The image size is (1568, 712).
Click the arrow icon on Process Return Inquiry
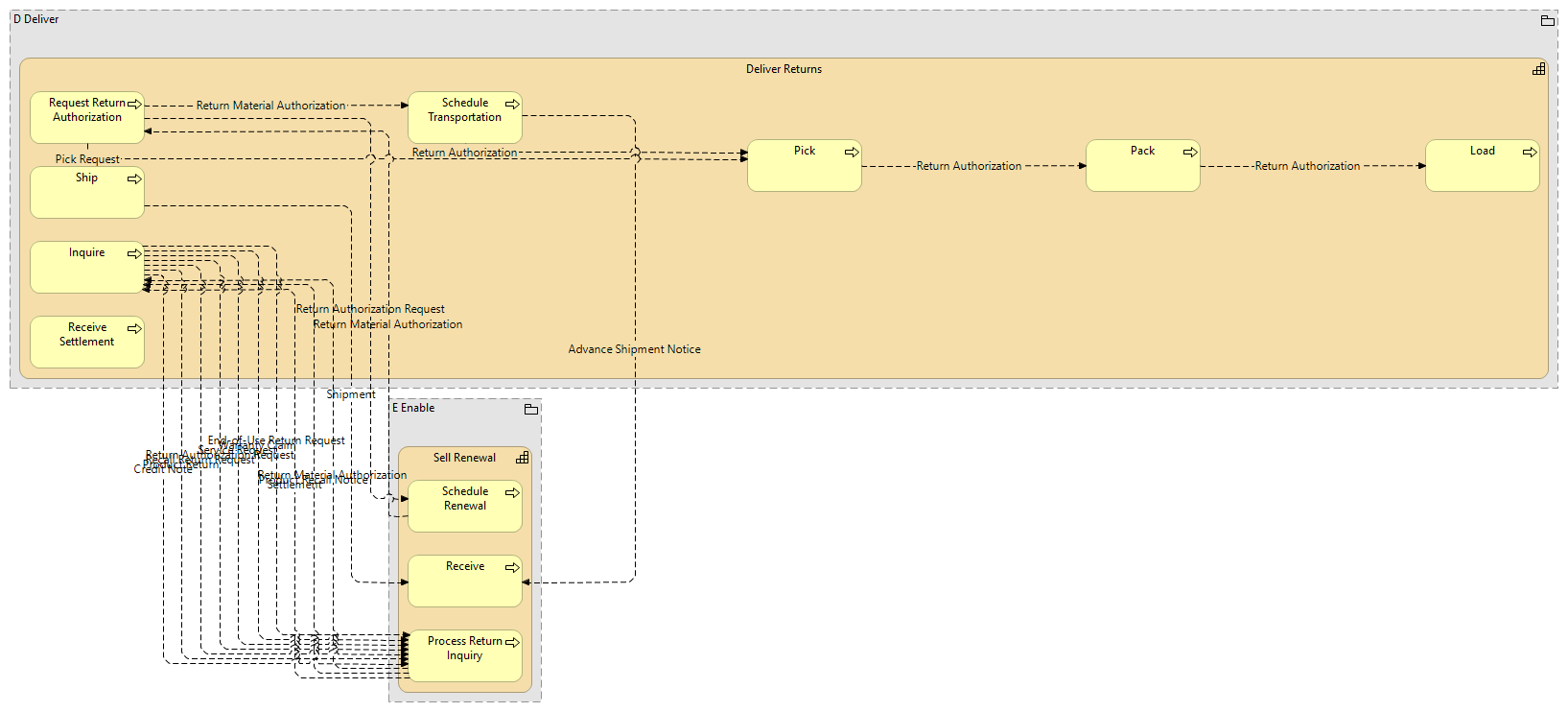tap(512, 642)
